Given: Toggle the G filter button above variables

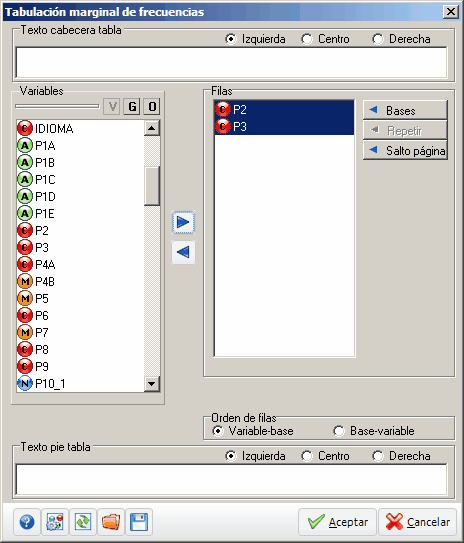Looking at the screenshot, I should pos(132,106).
